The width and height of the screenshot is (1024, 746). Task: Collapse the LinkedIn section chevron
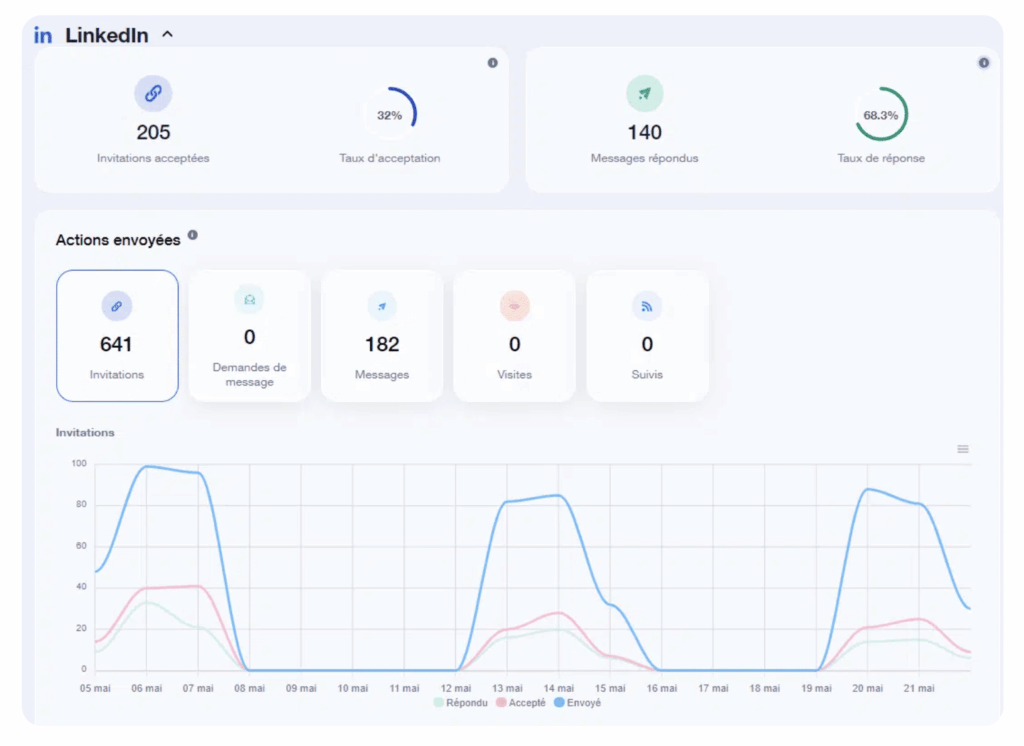coord(167,35)
